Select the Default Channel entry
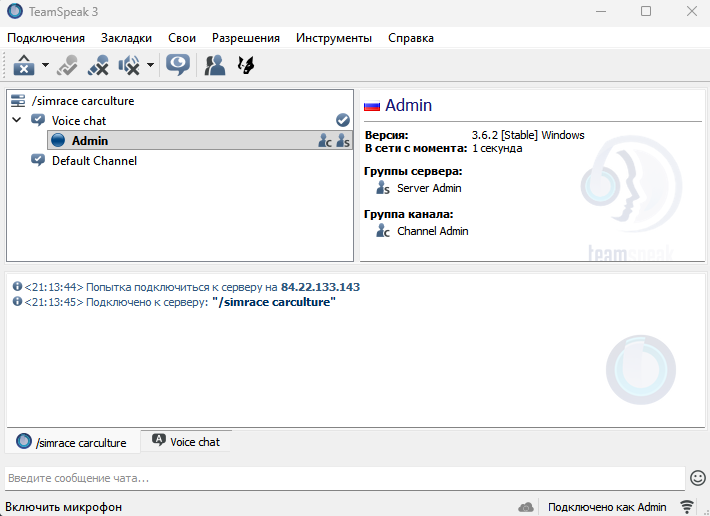Screen dimensions: 710x516 [x=94, y=161]
